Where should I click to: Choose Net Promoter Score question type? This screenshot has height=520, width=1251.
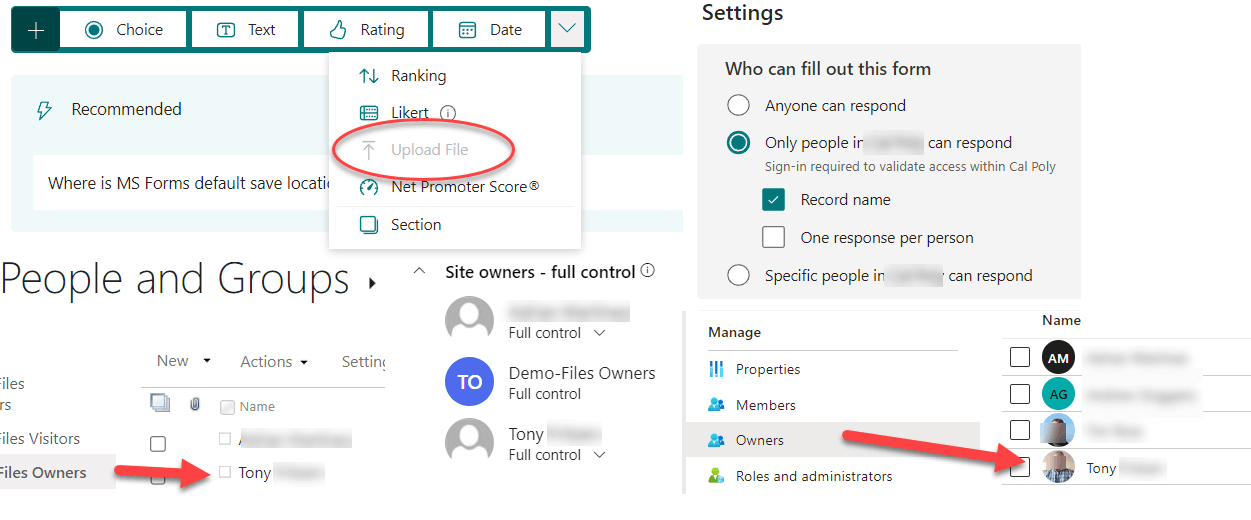coord(465,187)
